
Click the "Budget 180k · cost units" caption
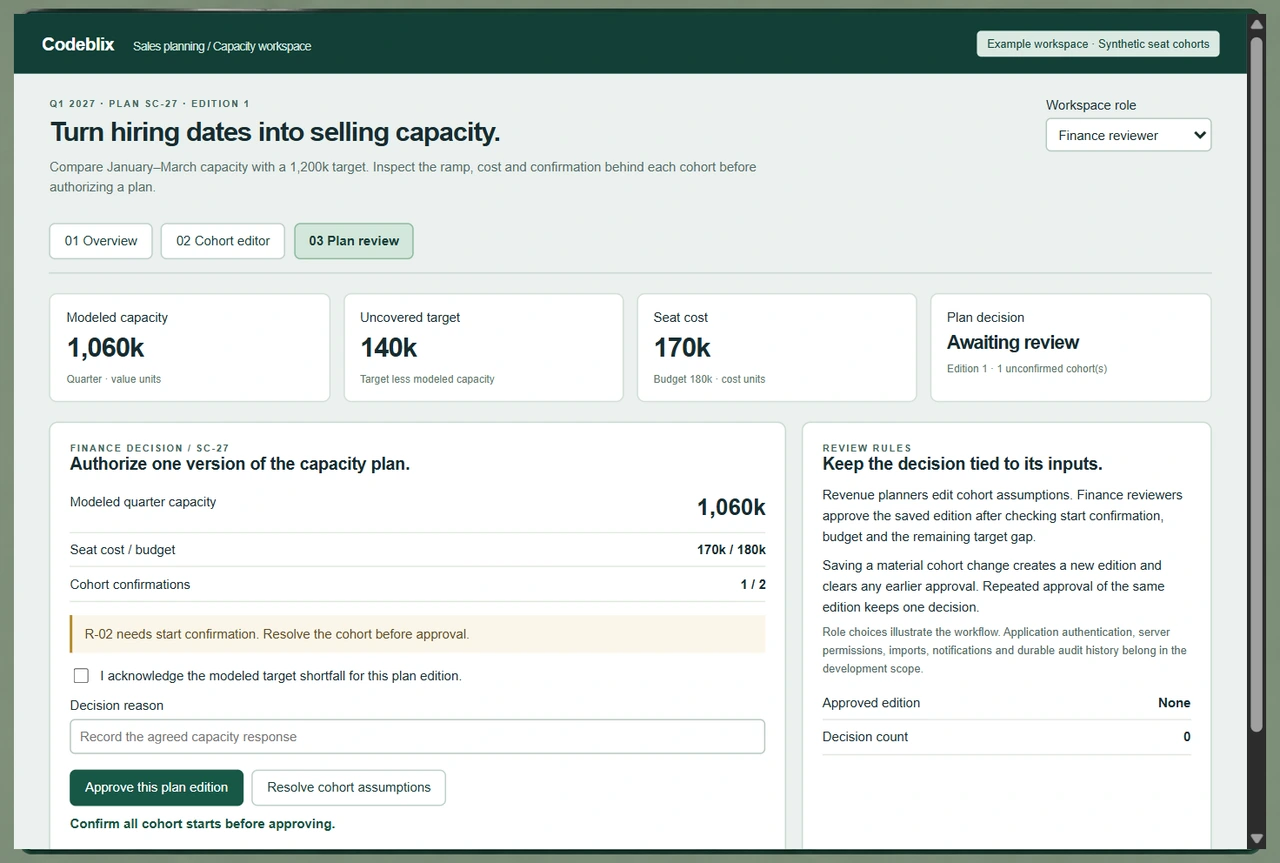pos(710,380)
